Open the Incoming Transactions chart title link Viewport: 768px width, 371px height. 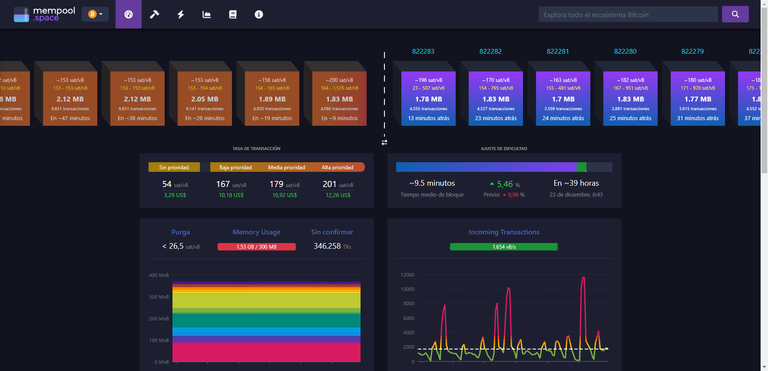tap(504, 232)
